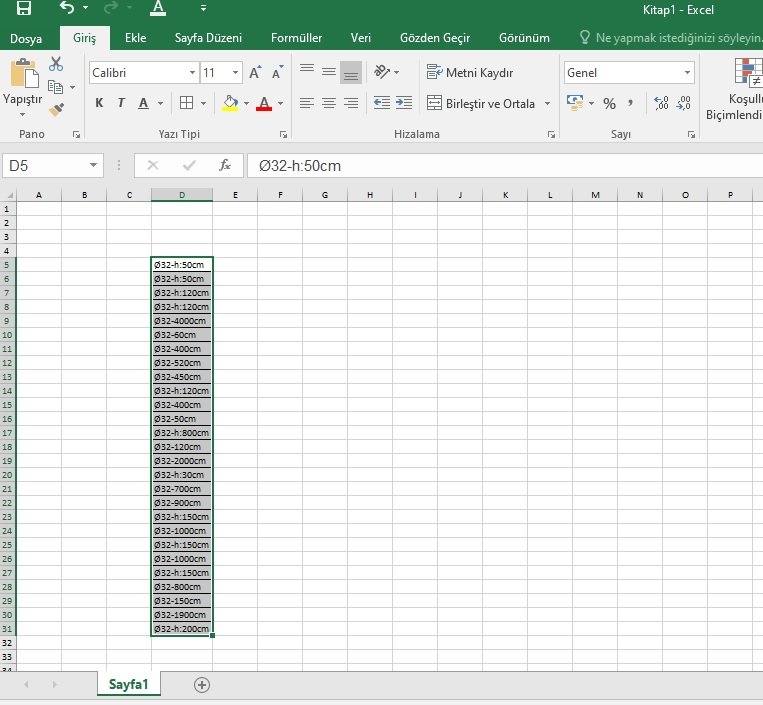Toggle bold formatting (K button)
The height and width of the screenshot is (705, 763).
coord(99,103)
